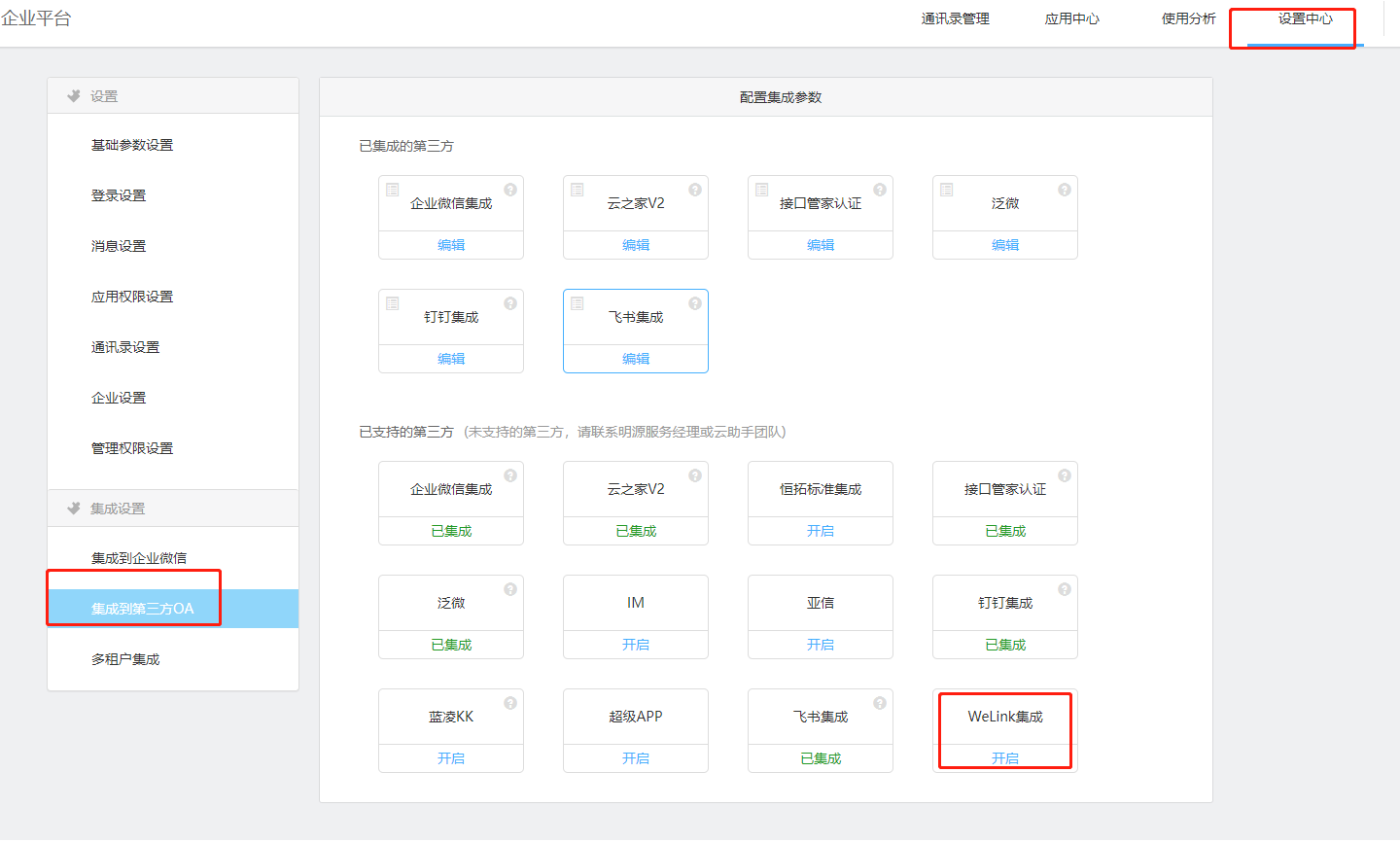Click help icon on supported-list 接口管家认证 card

coord(1065,475)
